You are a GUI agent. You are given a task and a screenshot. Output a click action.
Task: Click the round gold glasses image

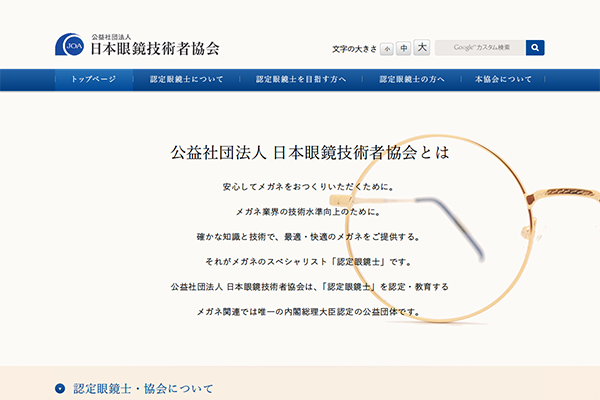point(465,229)
